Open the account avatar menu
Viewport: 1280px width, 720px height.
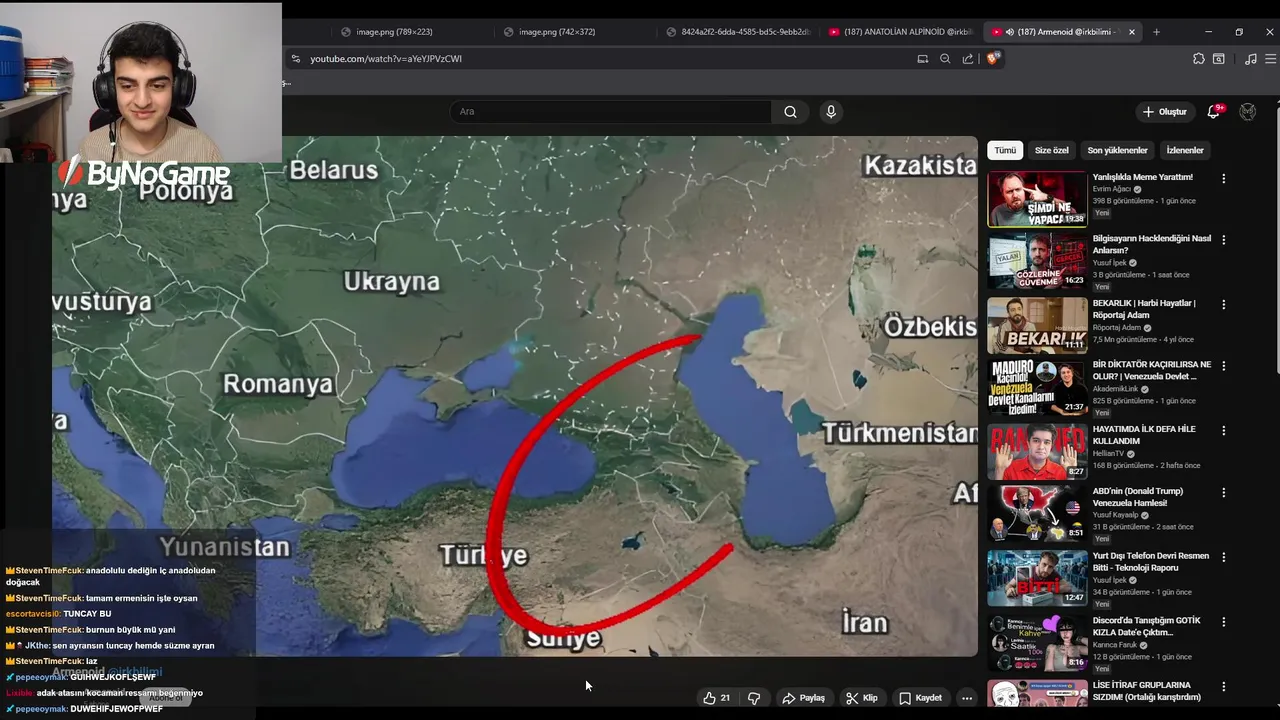[x=1248, y=112]
